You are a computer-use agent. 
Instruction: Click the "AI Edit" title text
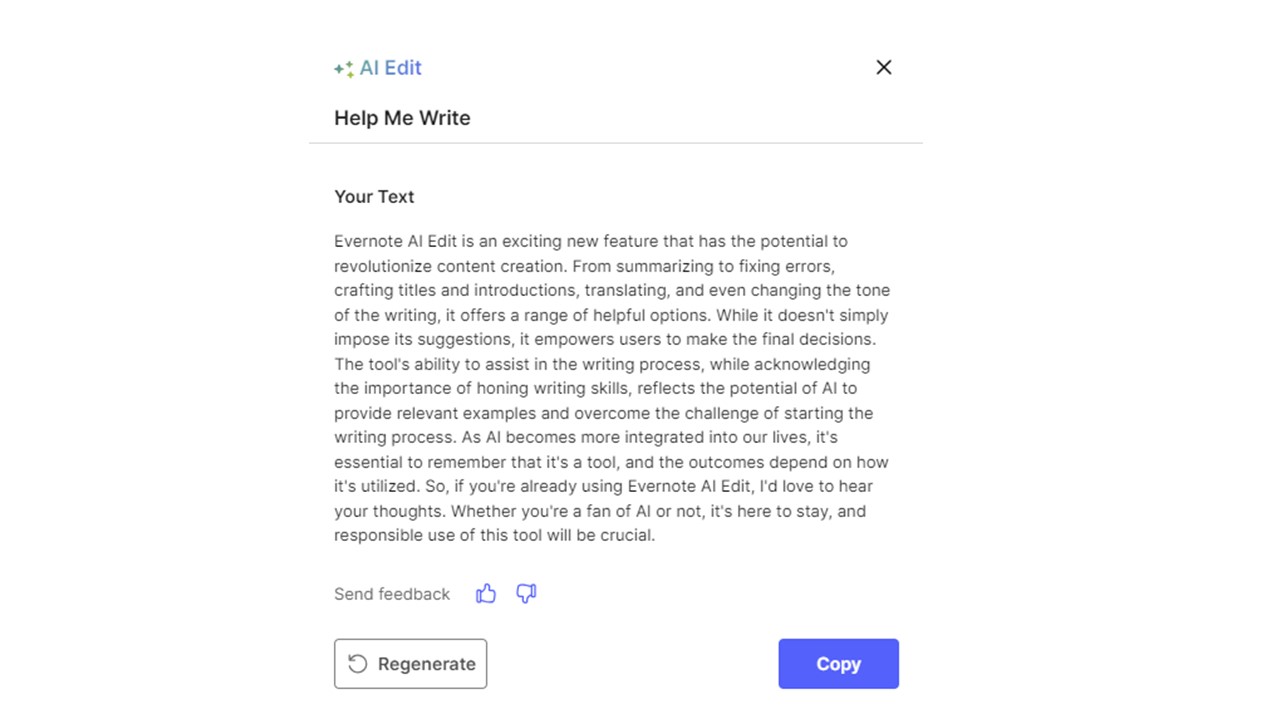390,68
